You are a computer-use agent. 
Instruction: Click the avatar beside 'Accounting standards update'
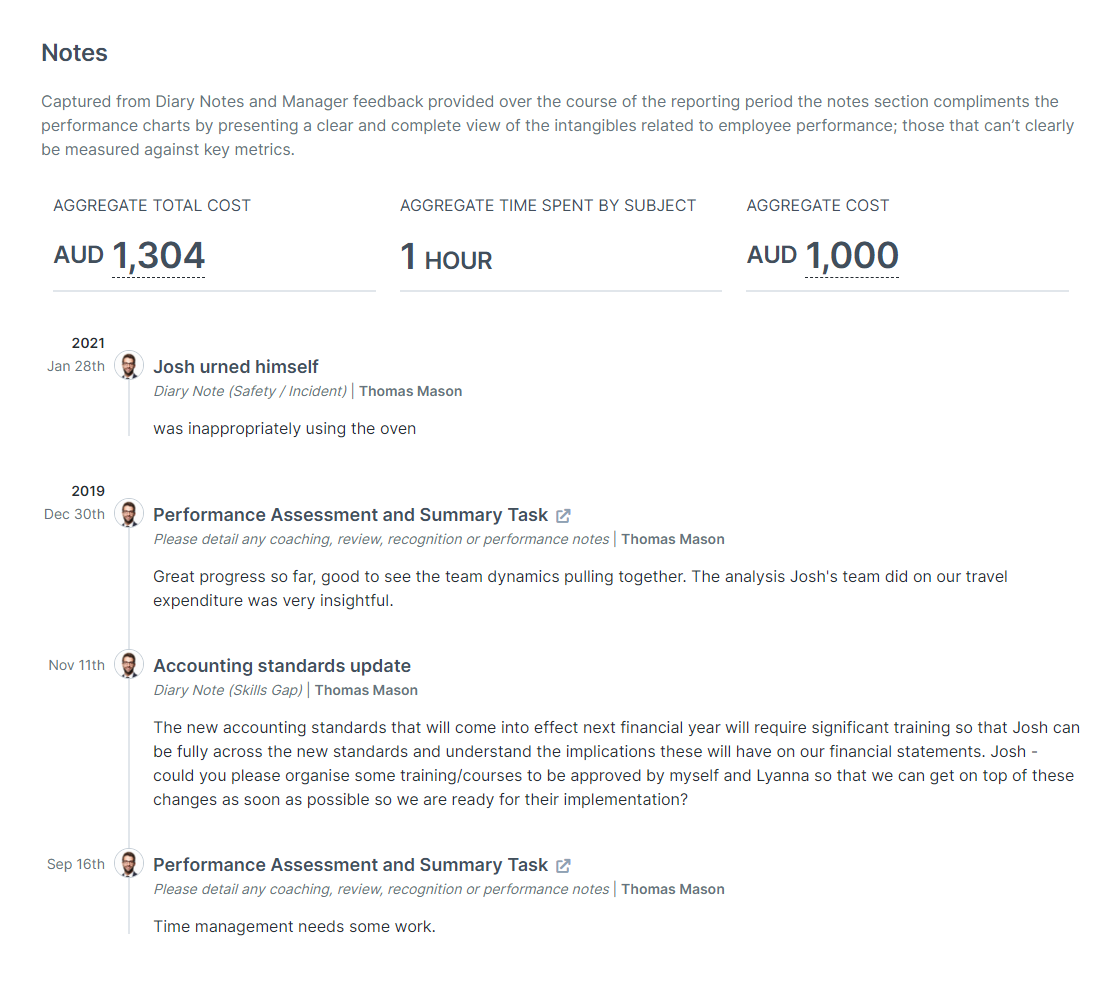pos(129,664)
